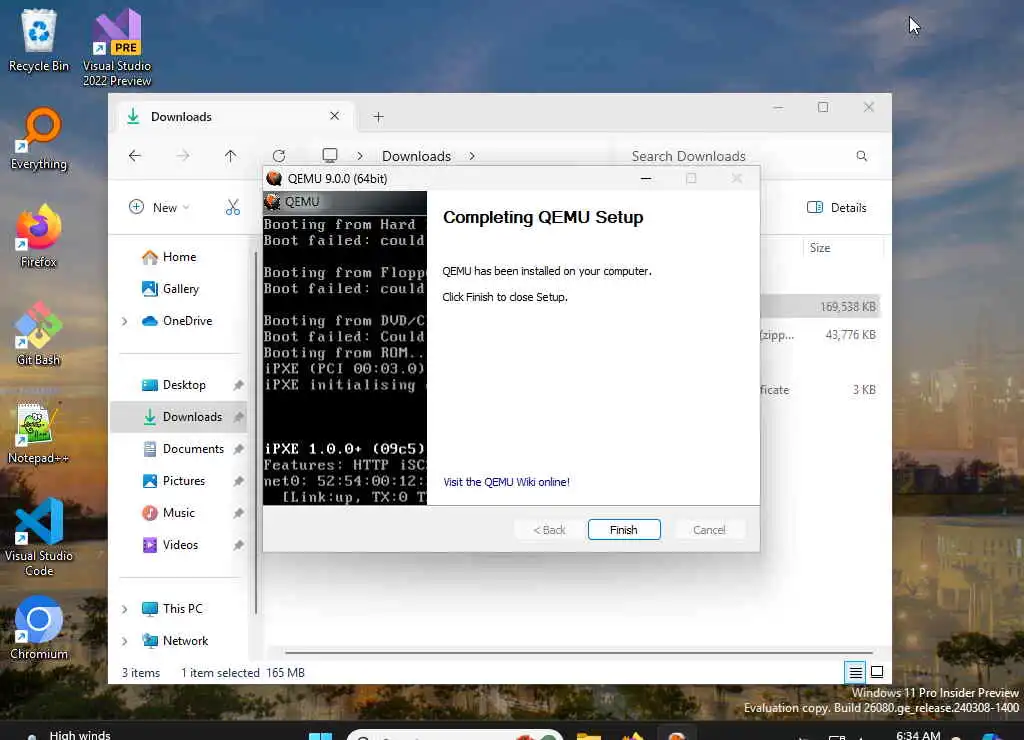Open the New item dropdown
This screenshot has height=740, width=1024.
(159, 208)
